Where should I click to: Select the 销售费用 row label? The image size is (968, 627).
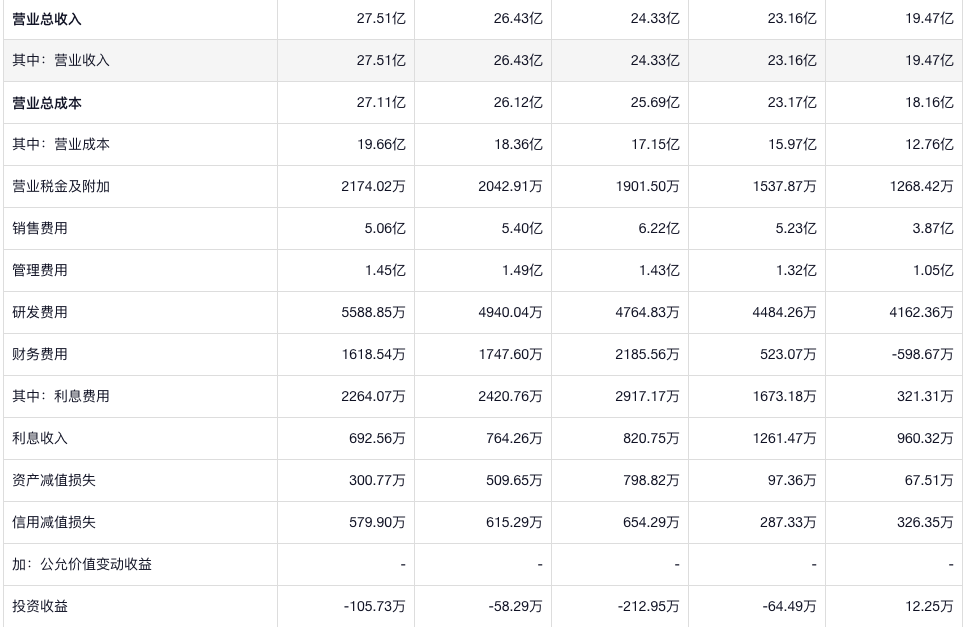tap(40, 229)
